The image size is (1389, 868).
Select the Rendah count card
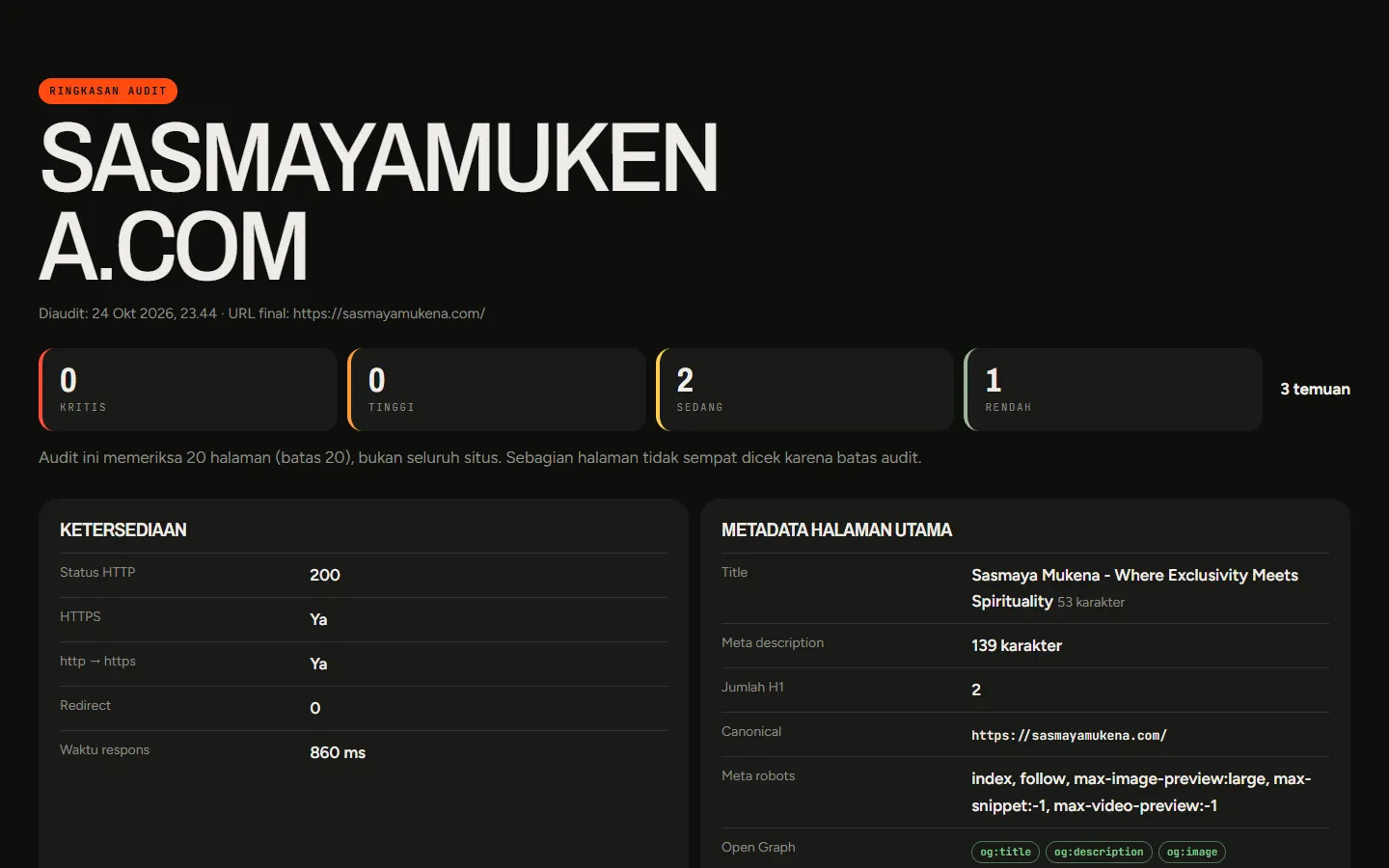(x=1113, y=390)
